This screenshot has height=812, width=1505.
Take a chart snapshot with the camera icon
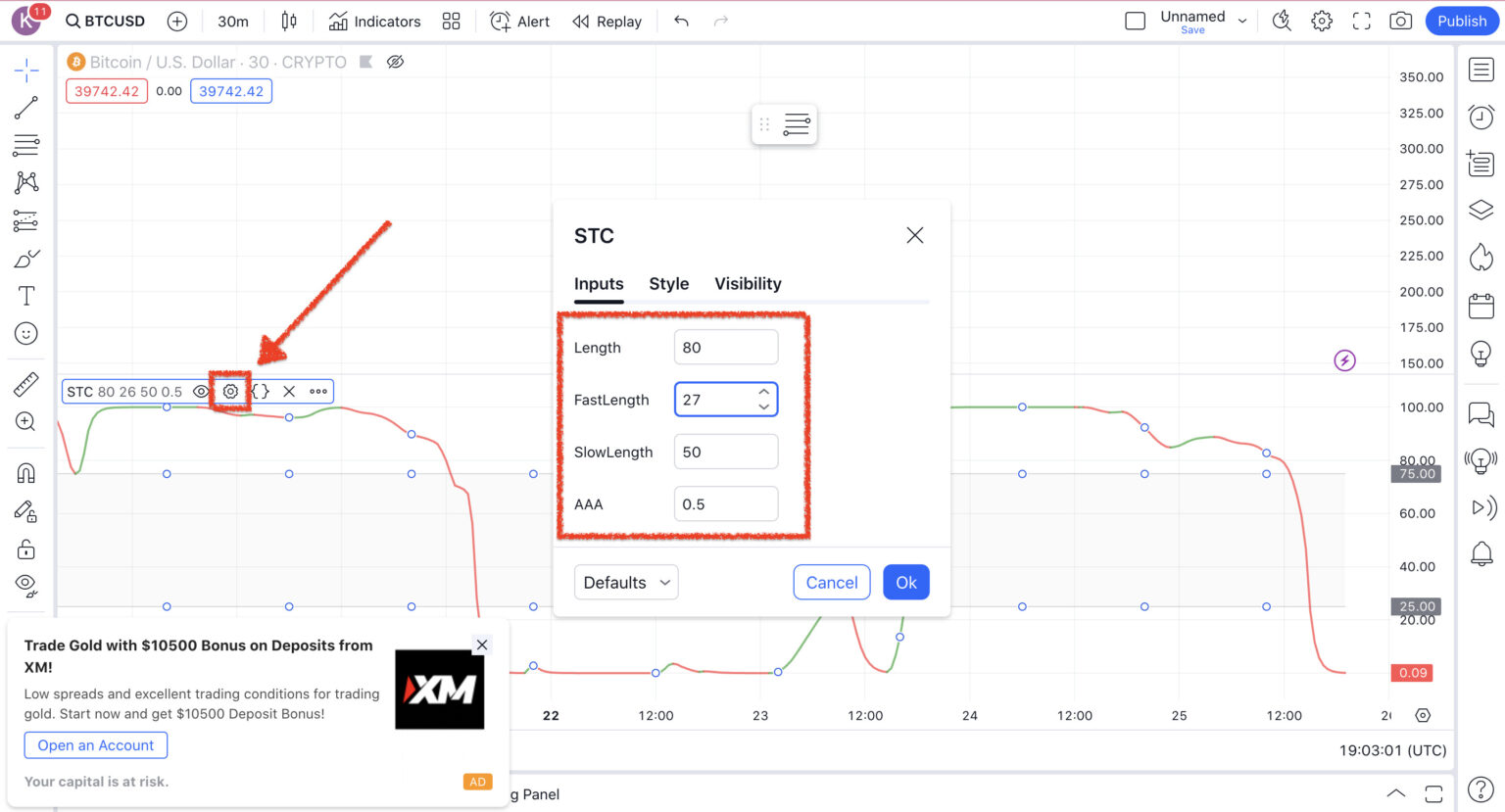pos(1400,20)
